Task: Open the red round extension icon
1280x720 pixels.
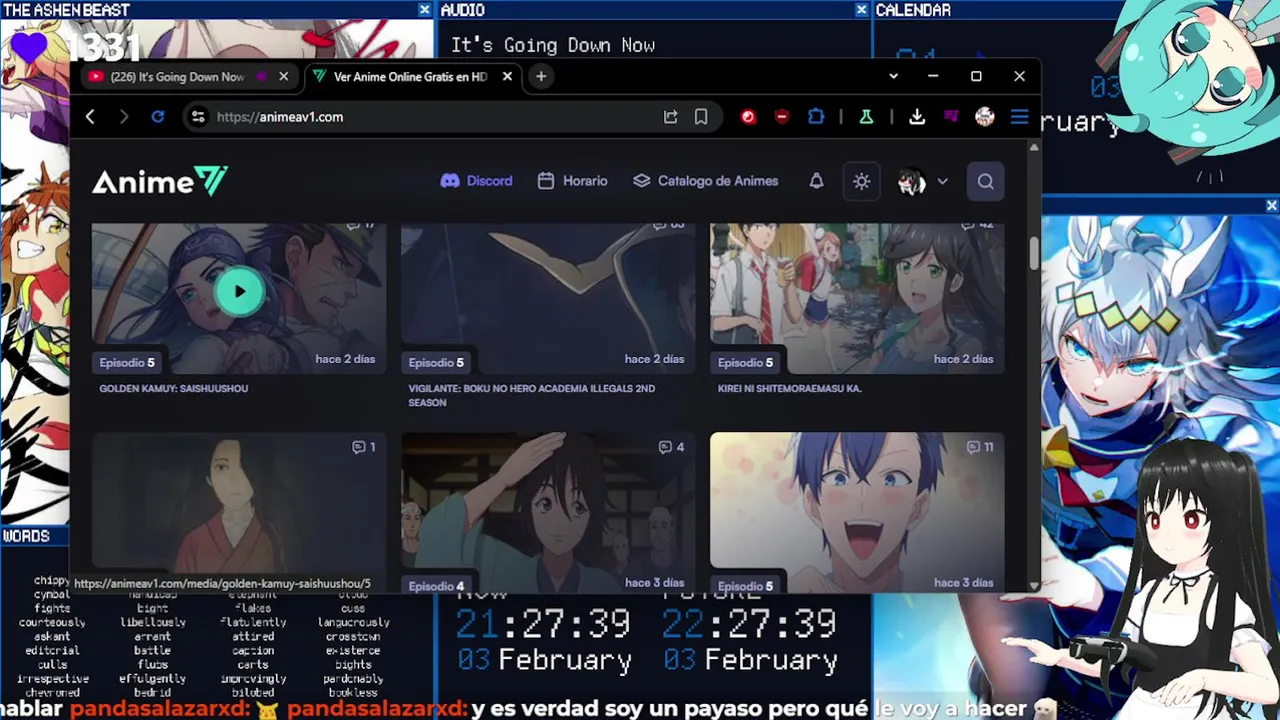Action: point(748,117)
